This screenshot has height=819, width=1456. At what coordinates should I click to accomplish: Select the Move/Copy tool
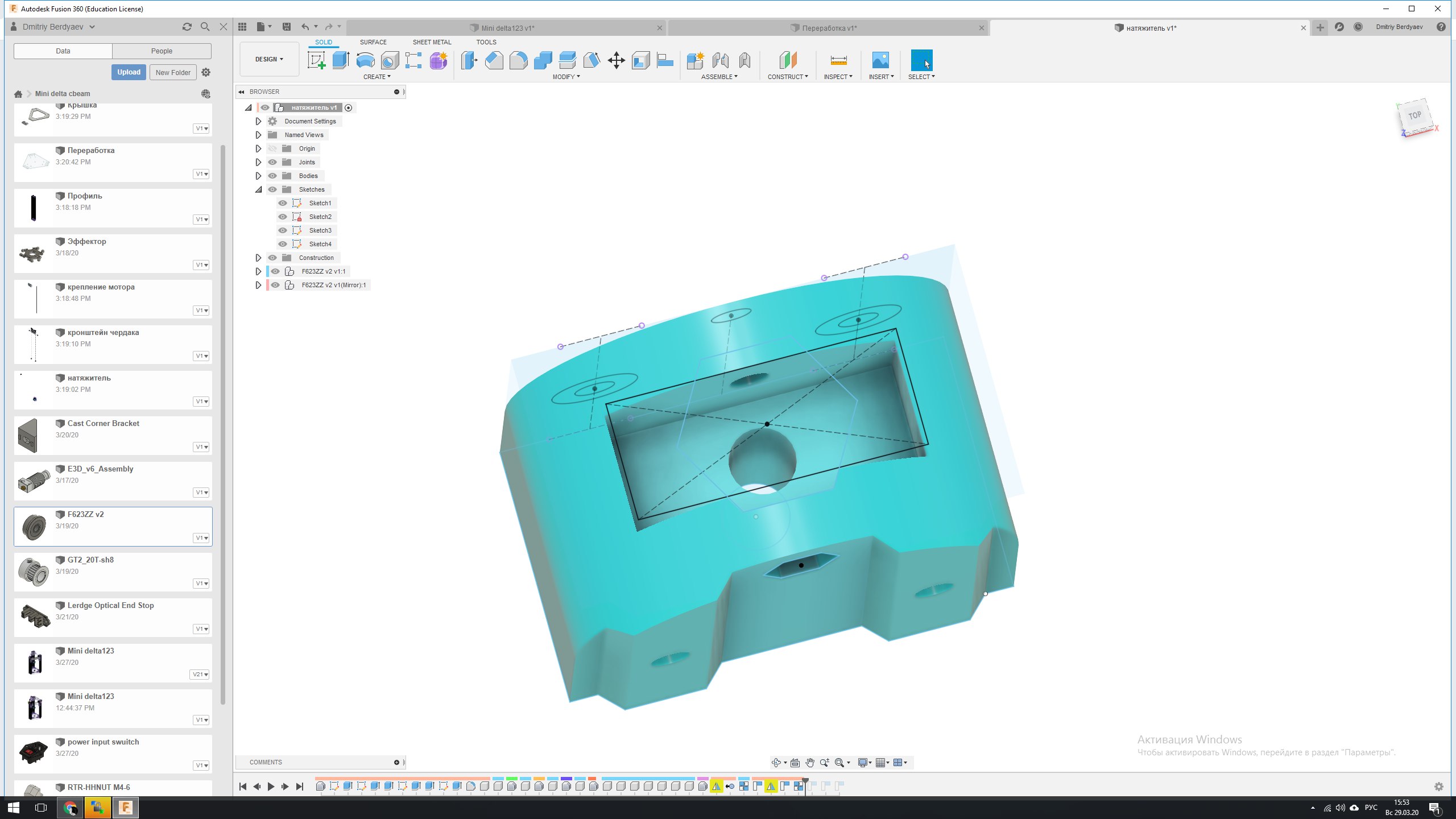click(x=617, y=60)
